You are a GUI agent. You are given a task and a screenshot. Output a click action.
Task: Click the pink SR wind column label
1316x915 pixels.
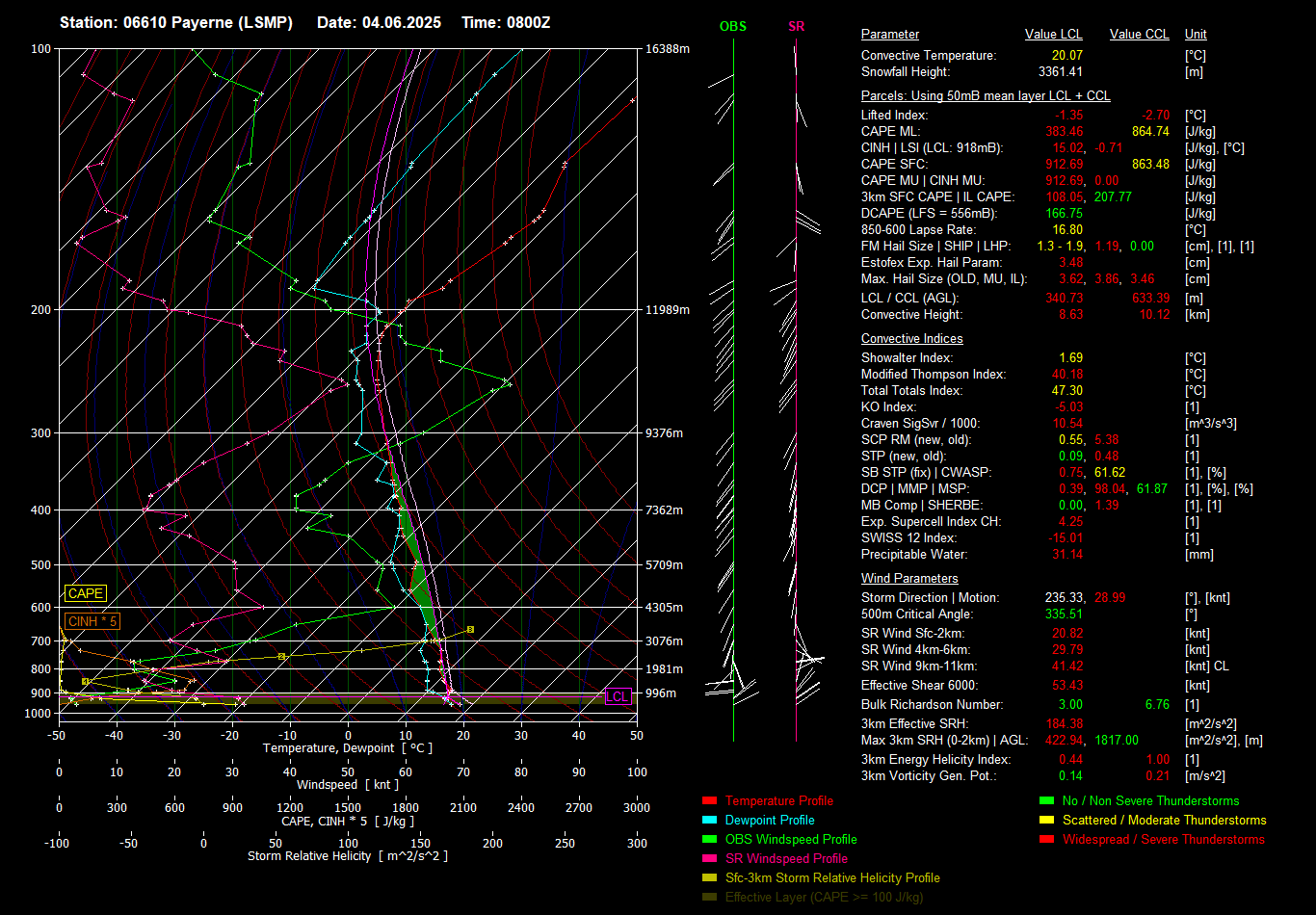point(796,27)
